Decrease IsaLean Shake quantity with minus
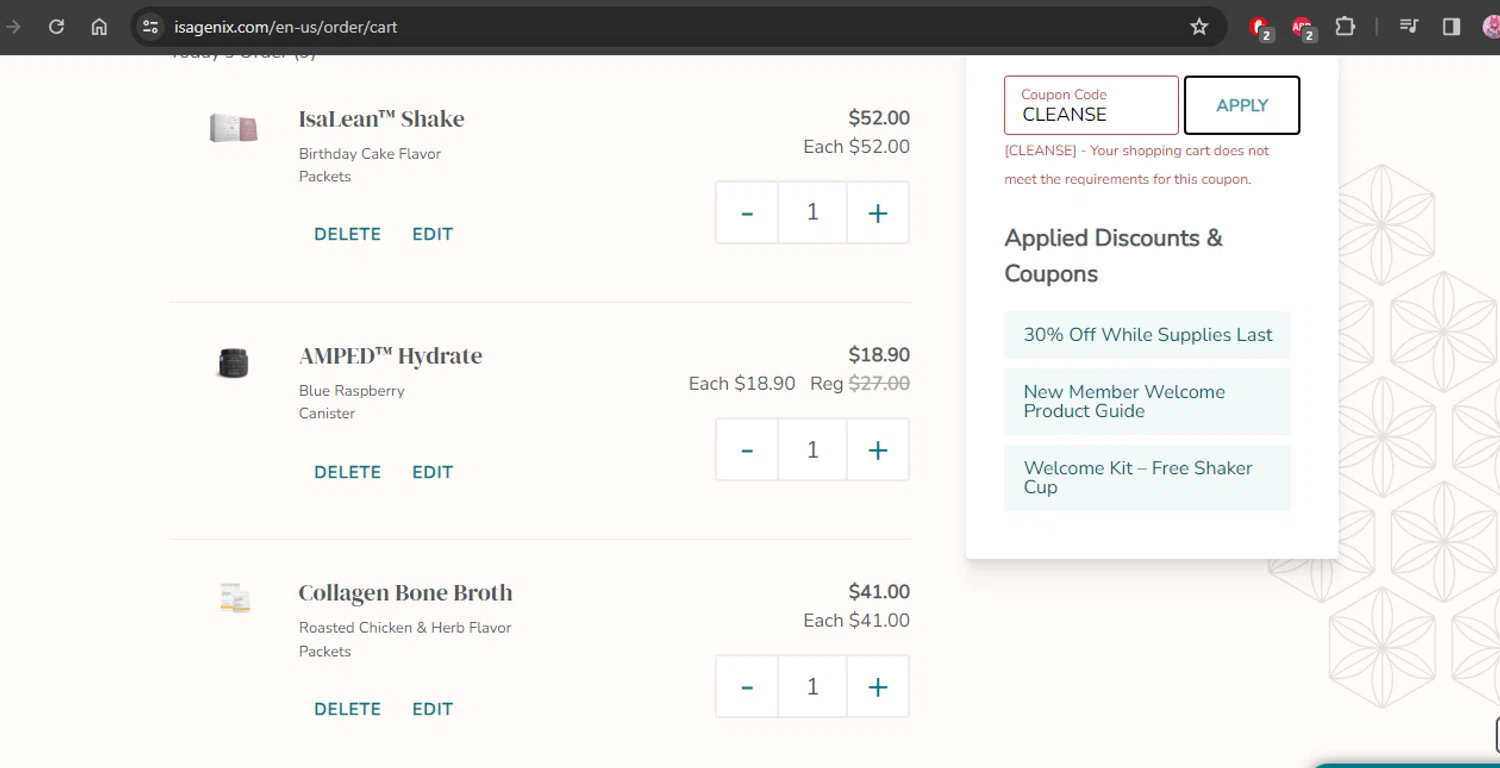This screenshot has width=1500, height=768. point(747,213)
